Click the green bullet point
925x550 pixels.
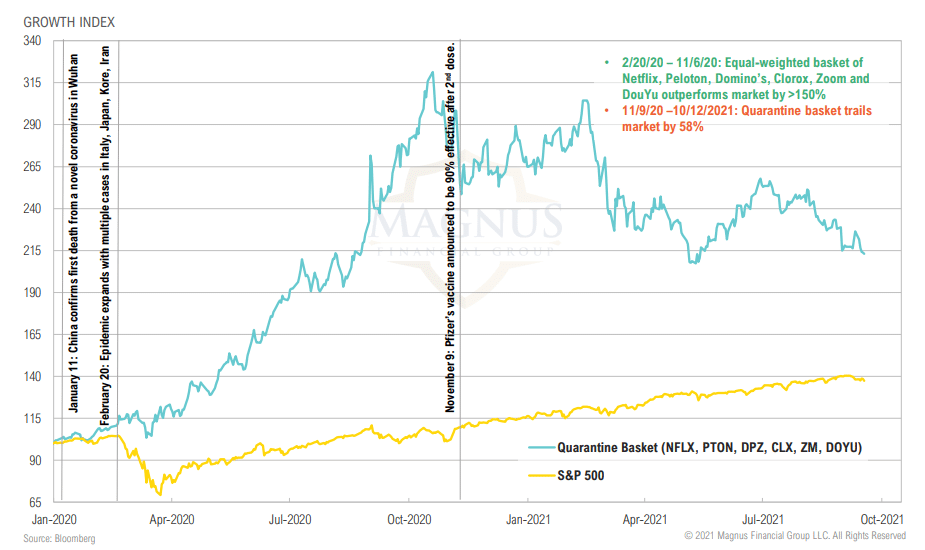click(606, 62)
